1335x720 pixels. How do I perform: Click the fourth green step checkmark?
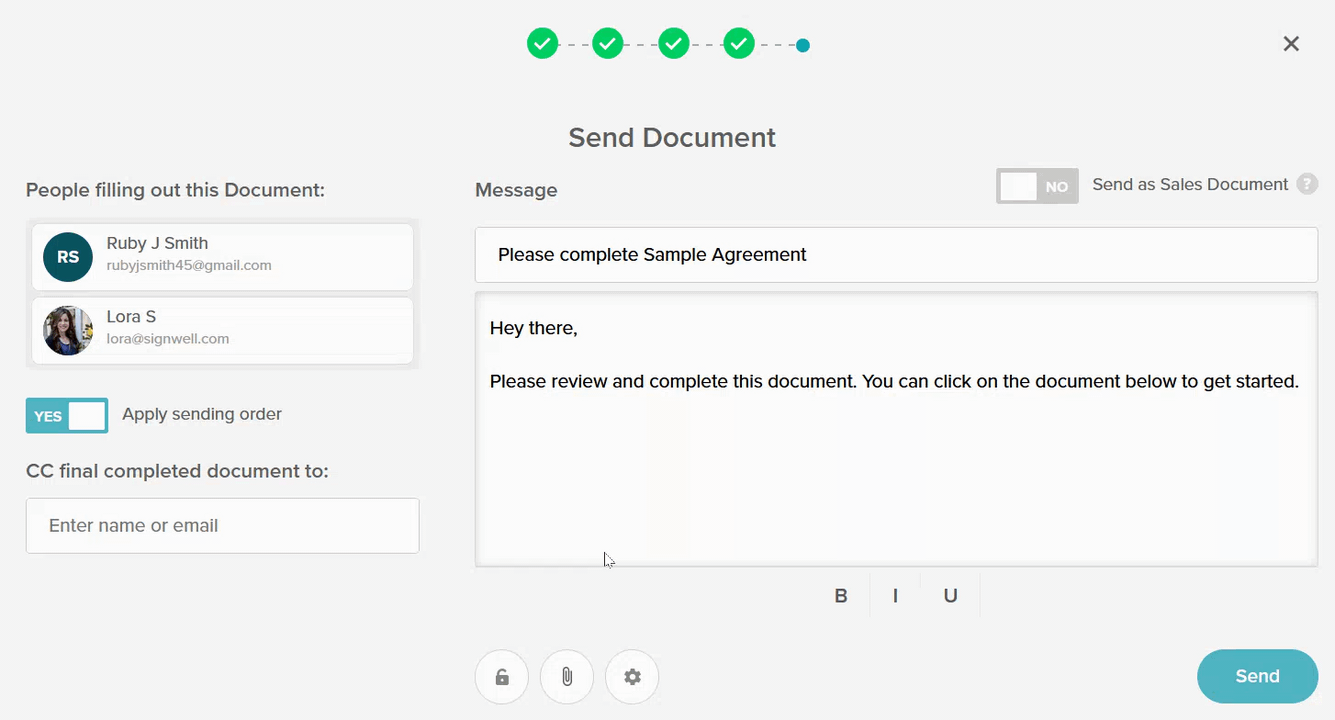point(739,43)
